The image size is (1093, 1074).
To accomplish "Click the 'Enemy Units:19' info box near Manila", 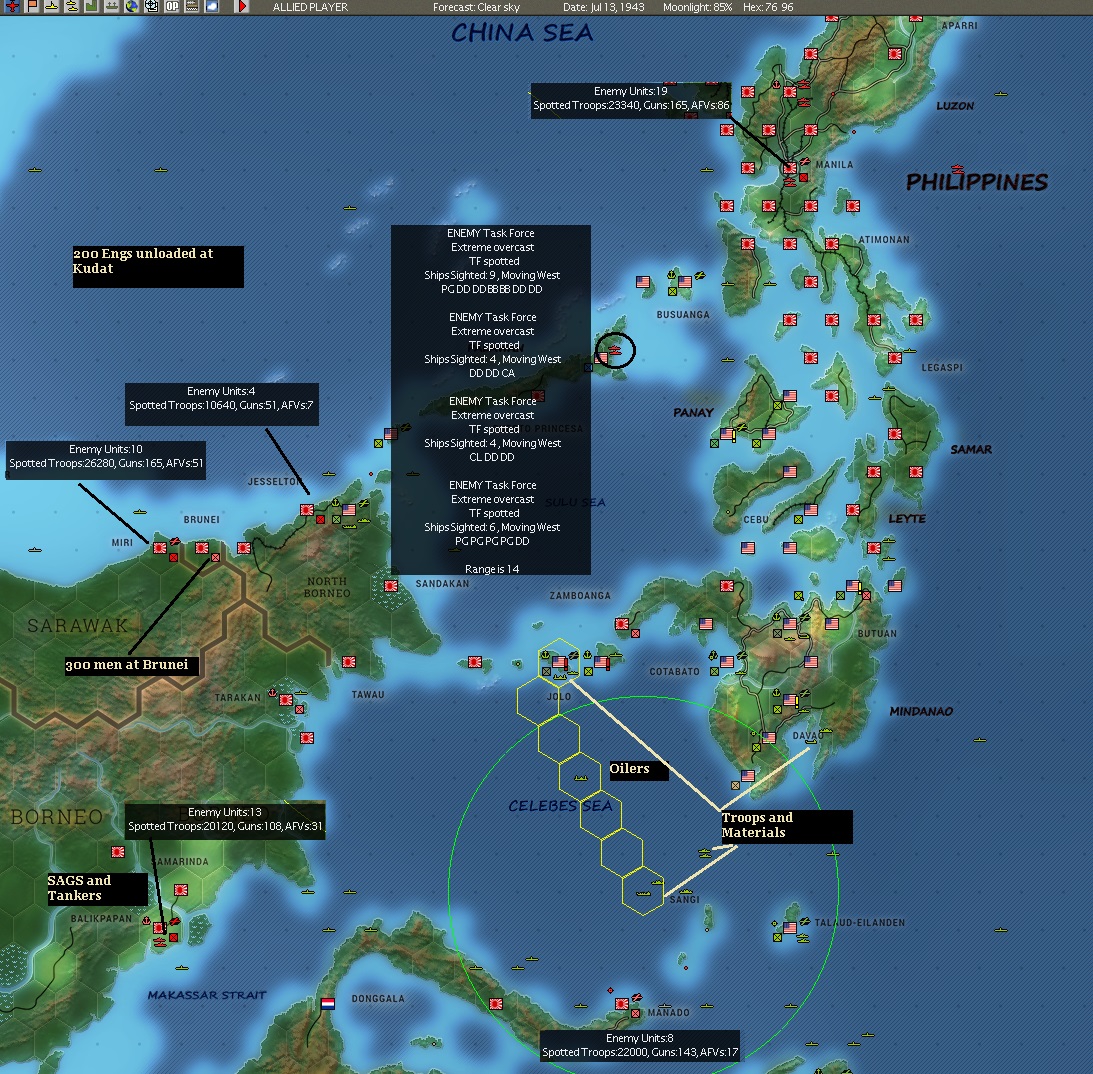I will pos(631,99).
